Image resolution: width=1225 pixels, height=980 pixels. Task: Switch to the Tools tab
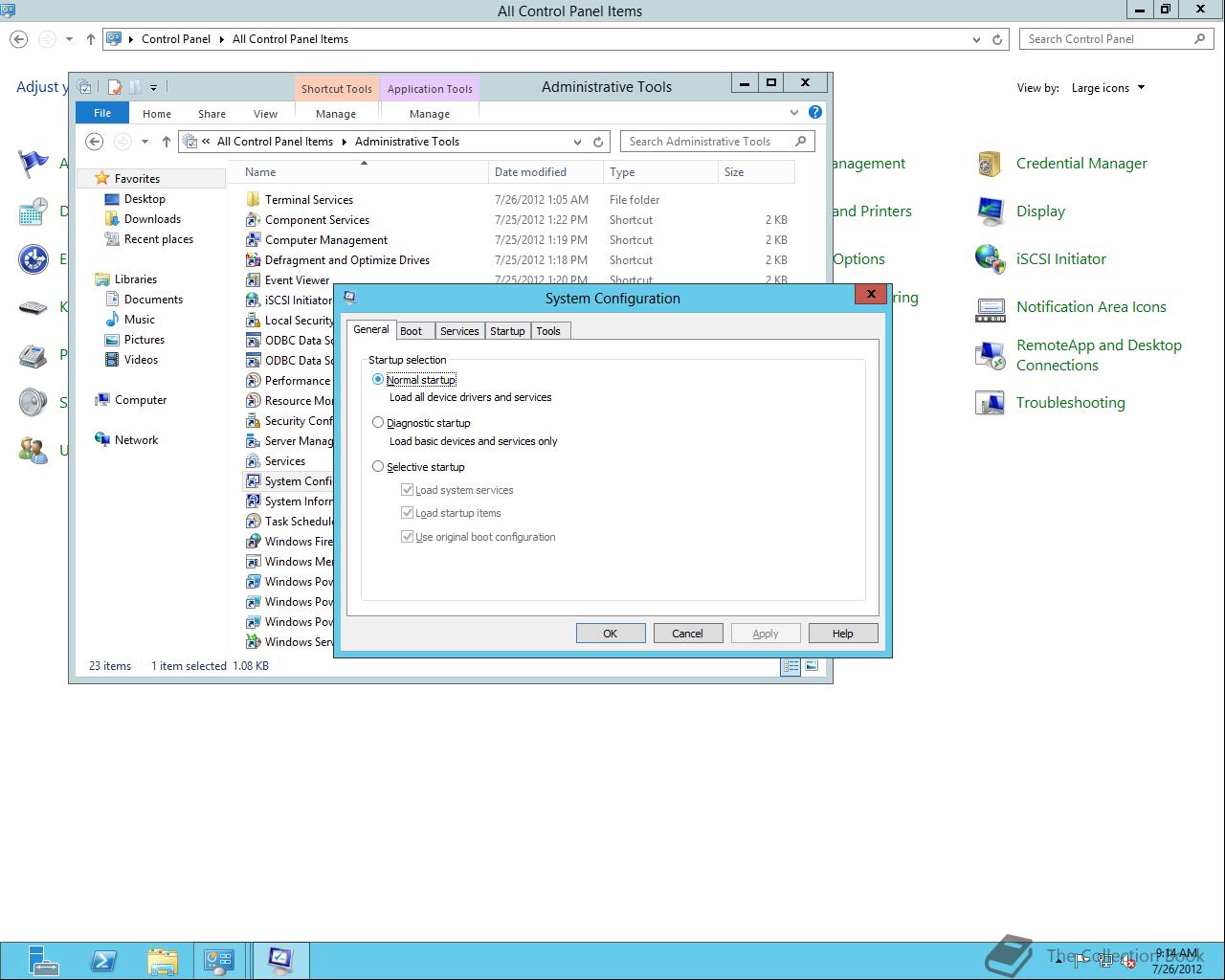(x=548, y=331)
